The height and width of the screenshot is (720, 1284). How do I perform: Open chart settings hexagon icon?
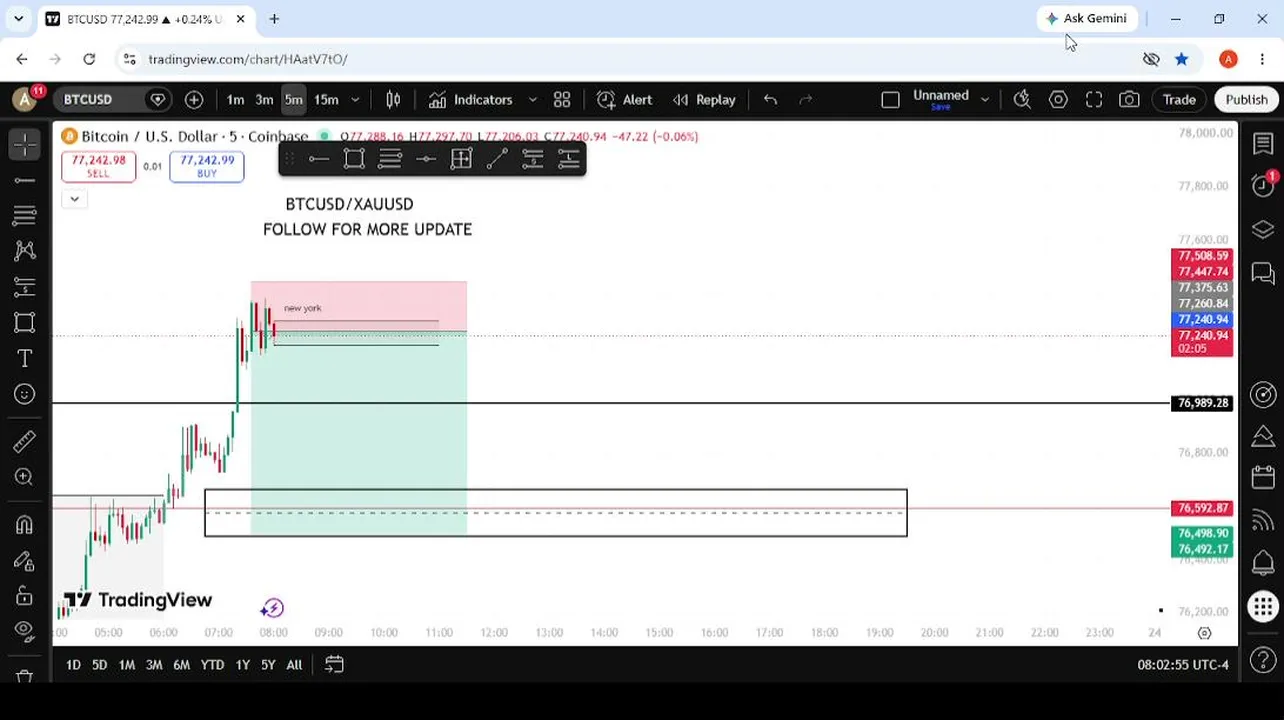click(x=1058, y=99)
